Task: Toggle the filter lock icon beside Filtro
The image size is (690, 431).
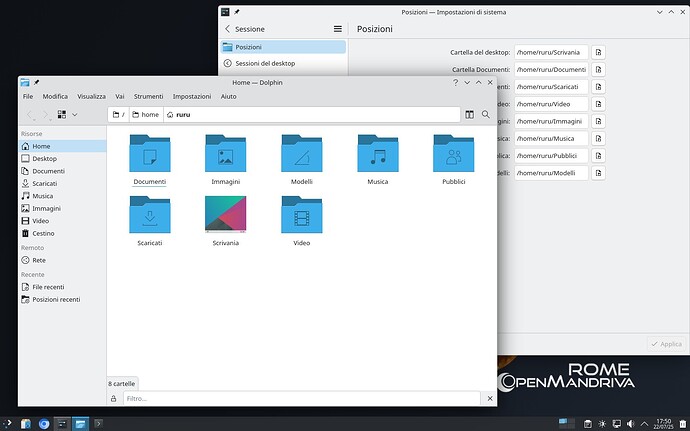Action: coord(113,398)
